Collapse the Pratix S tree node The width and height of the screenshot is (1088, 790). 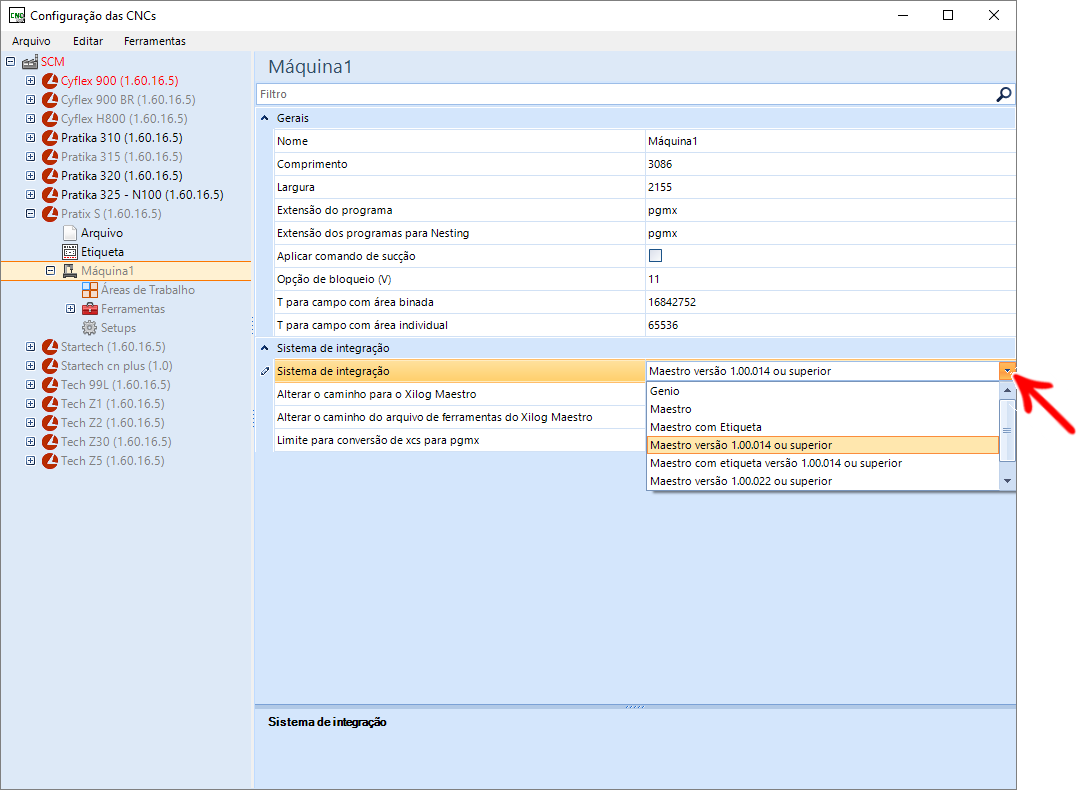(x=31, y=214)
